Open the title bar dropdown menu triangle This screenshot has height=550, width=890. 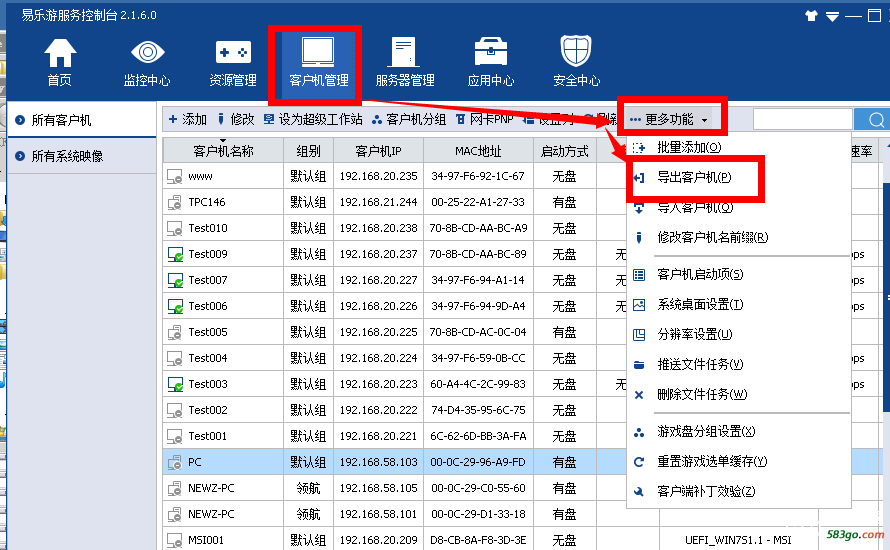pyautogui.click(x=832, y=16)
